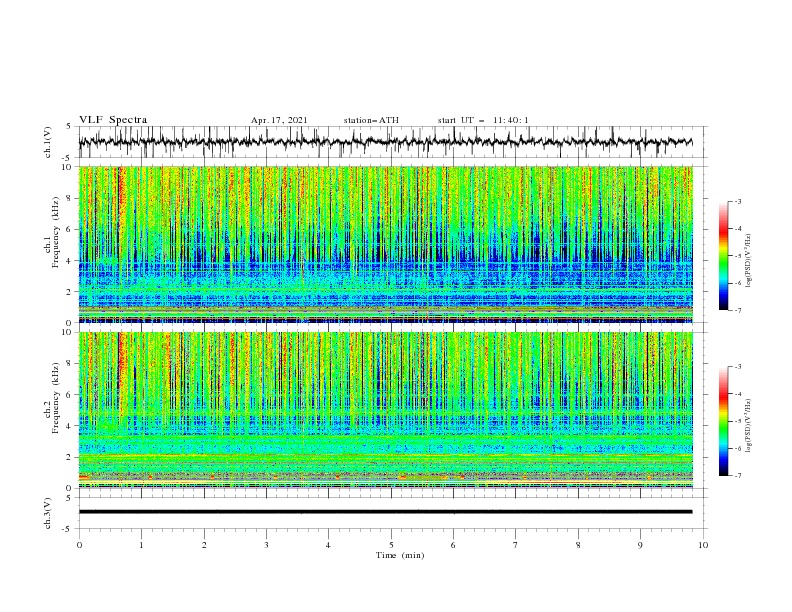Select the "start UT = 11:40: 1" text
The width and height of the screenshot is (792, 612).
pos(483,120)
